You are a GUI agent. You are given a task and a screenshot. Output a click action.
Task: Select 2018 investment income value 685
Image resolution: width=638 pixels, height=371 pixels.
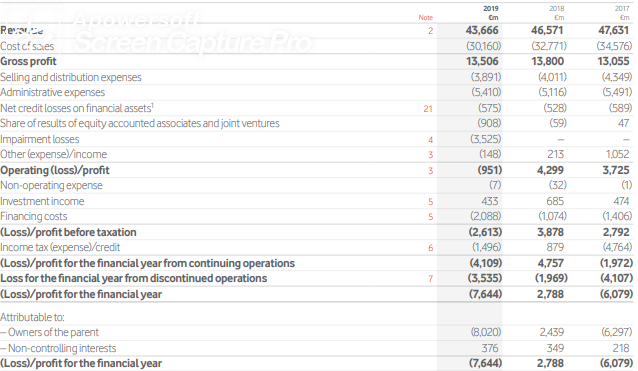[555, 201]
